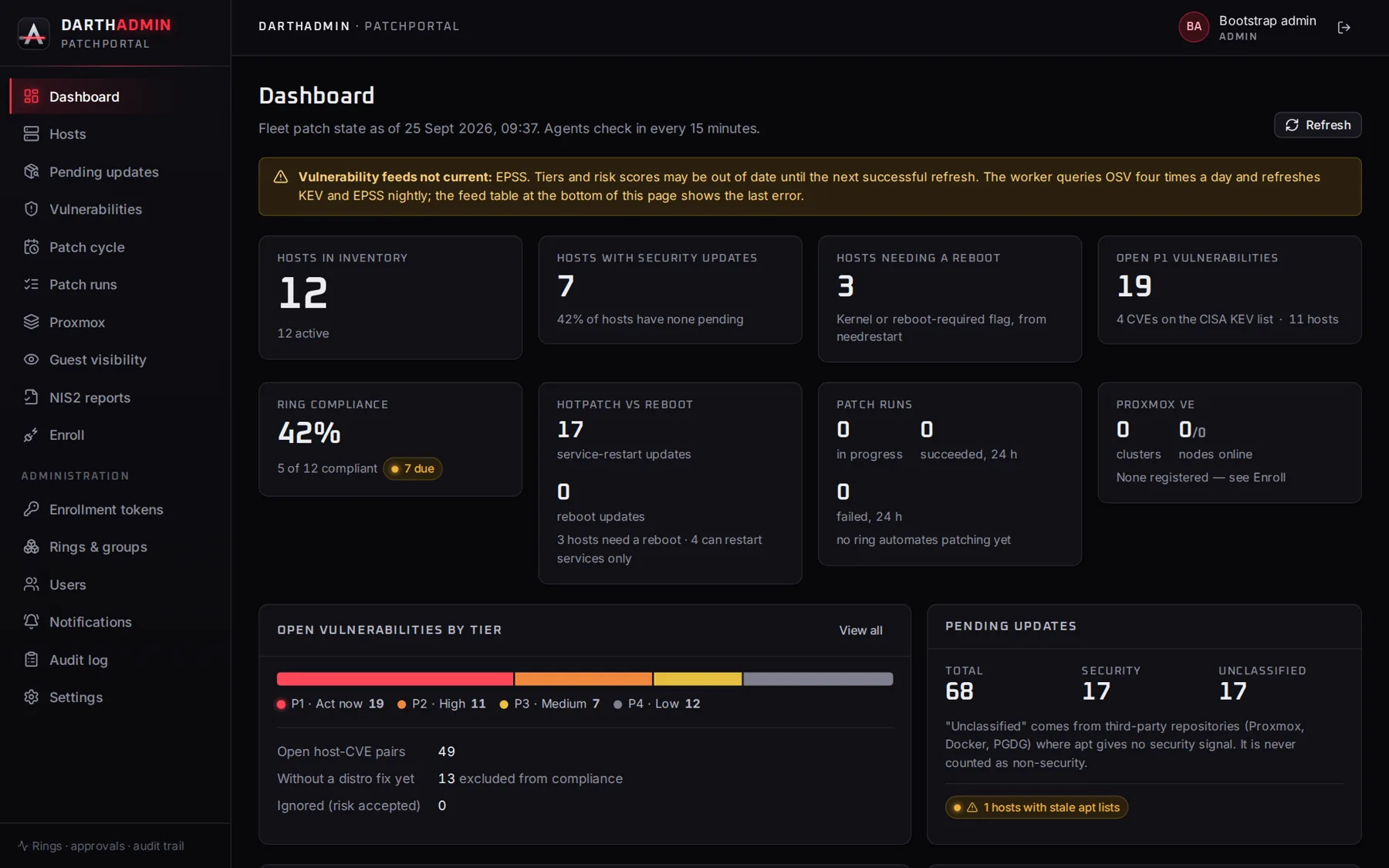Click the 7 due badge
1389x868 pixels.
pyautogui.click(x=413, y=468)
